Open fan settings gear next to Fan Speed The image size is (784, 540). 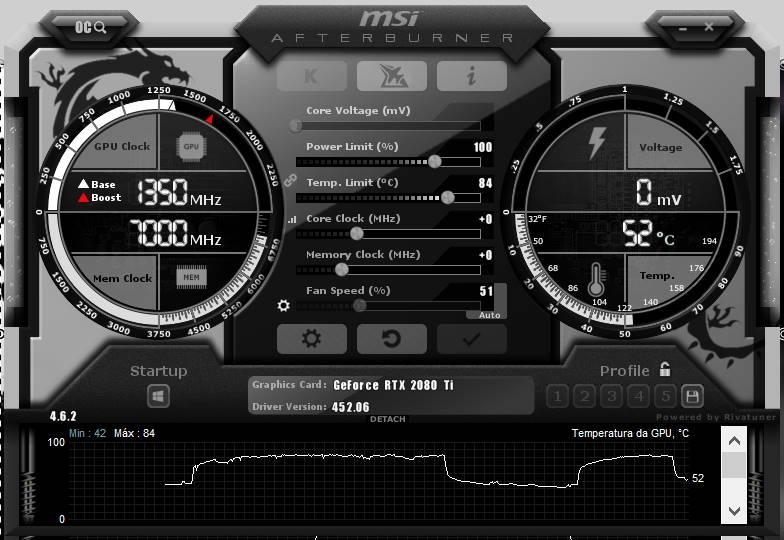point(284,306)
